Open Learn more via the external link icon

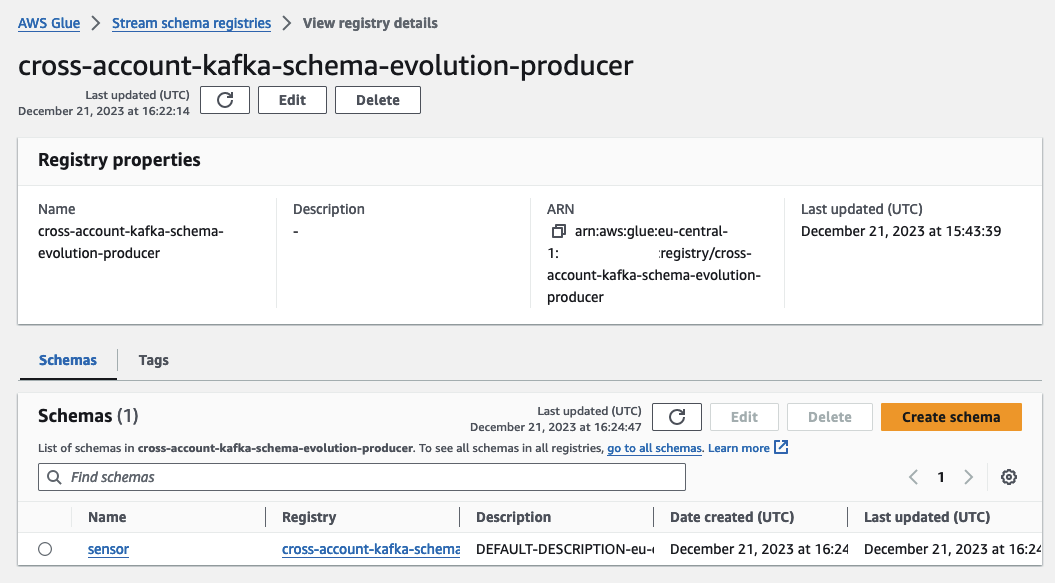click(x=780, y=447)
